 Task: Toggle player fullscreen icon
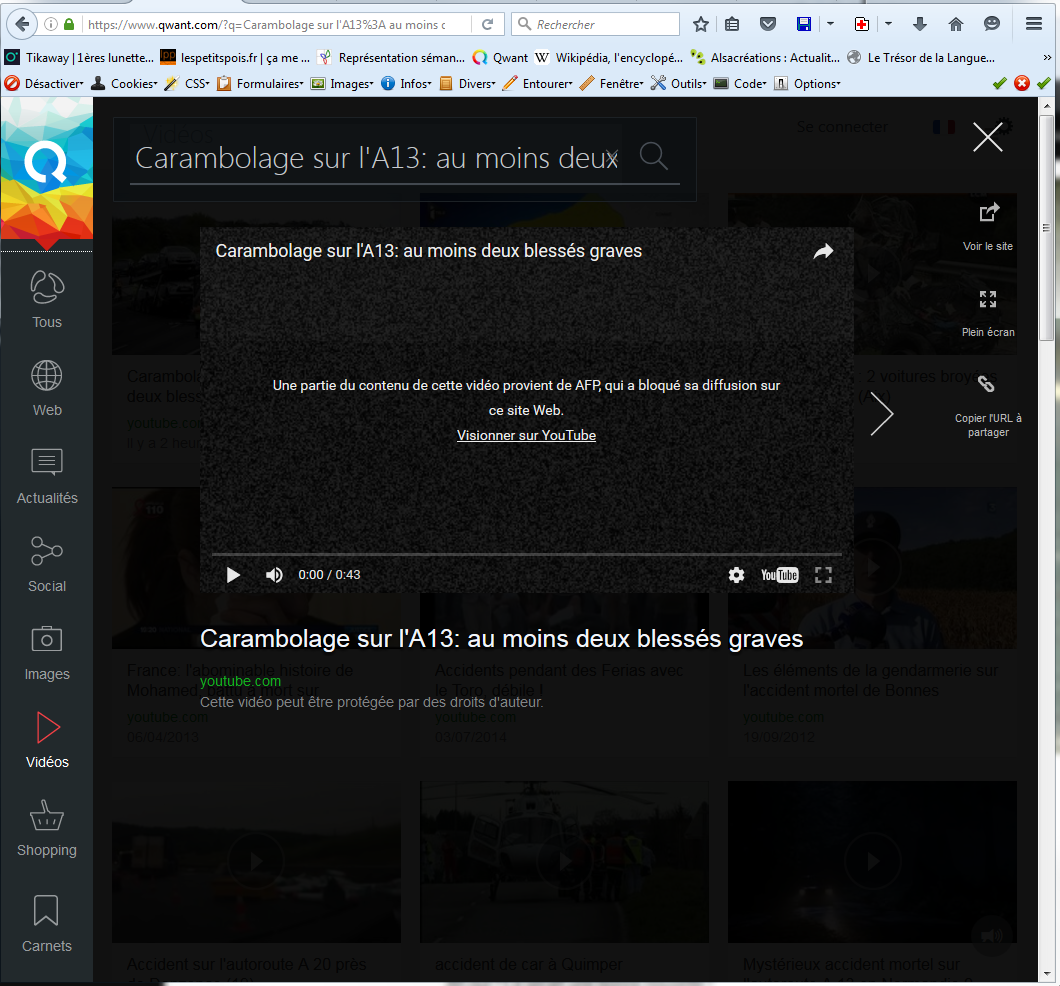[x=823, y=575]
